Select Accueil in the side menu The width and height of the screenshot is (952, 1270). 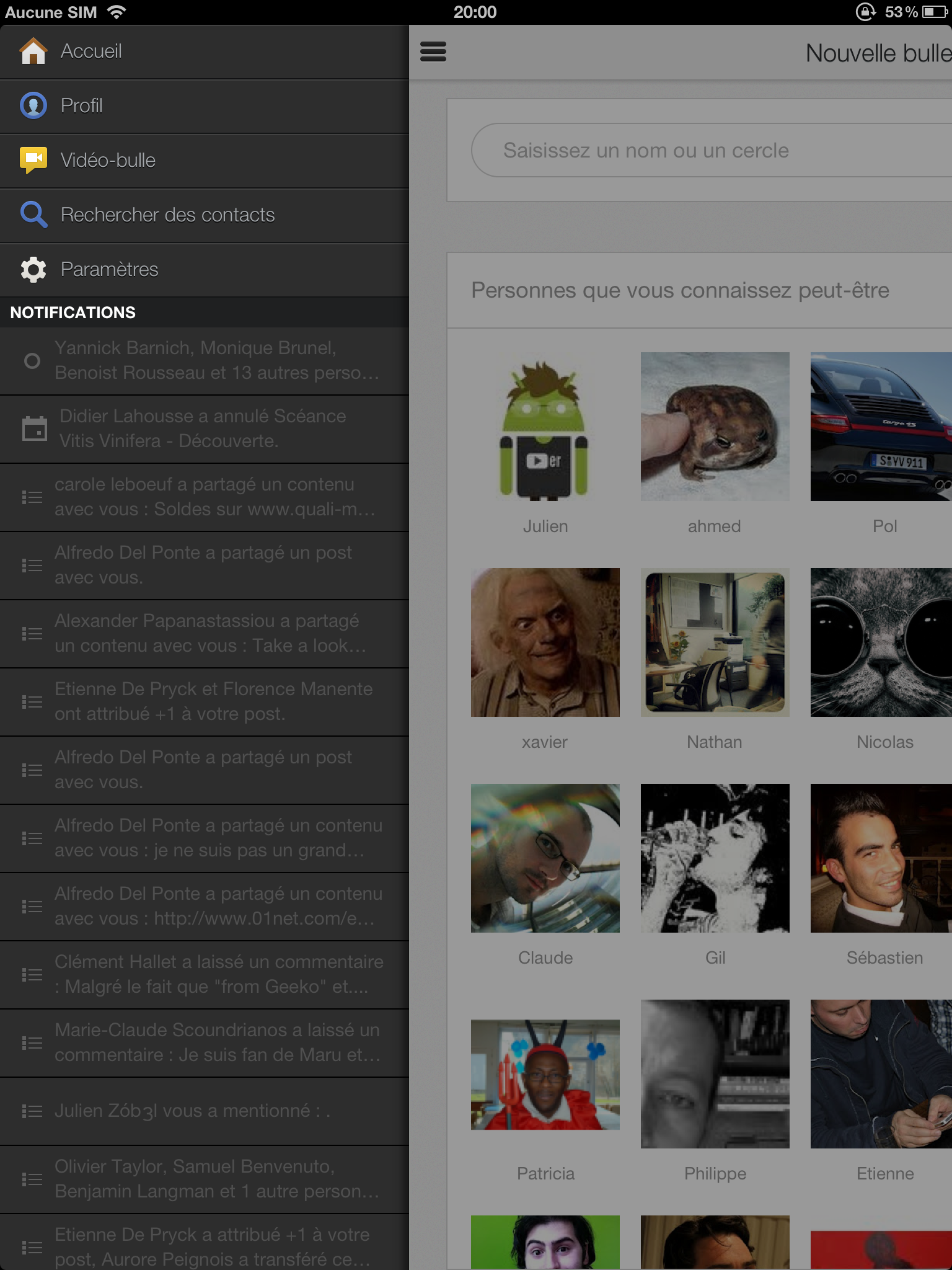point(205,51)
